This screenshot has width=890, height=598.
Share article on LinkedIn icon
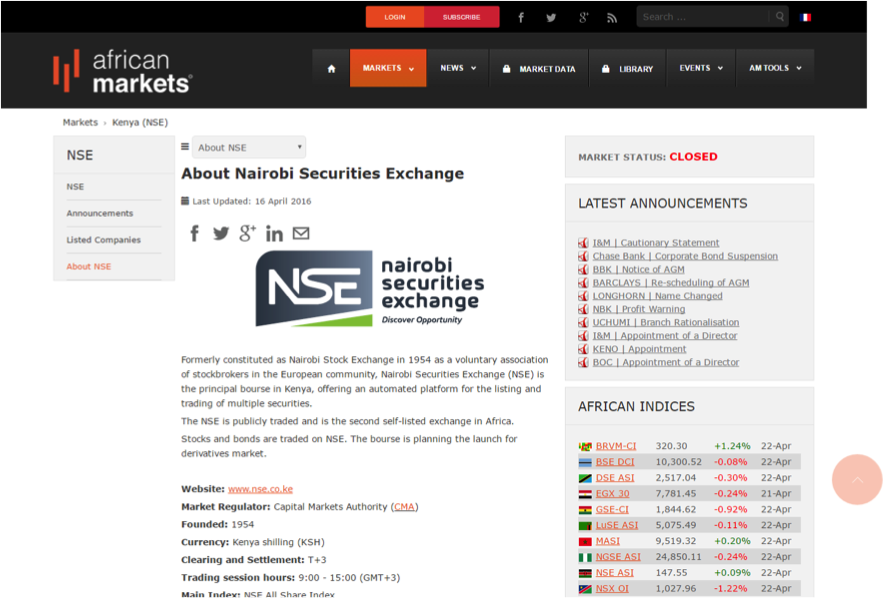[274, 234]
